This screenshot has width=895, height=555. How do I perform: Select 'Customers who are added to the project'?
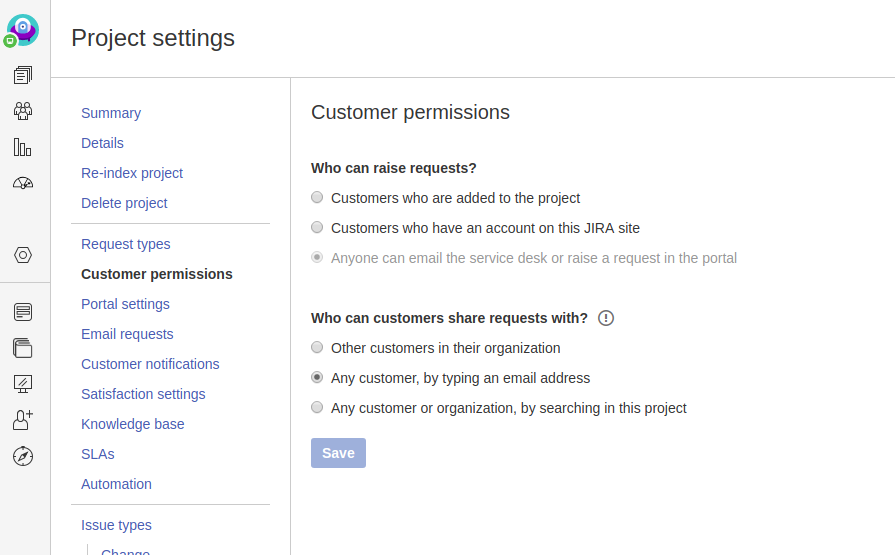(317, 198)
